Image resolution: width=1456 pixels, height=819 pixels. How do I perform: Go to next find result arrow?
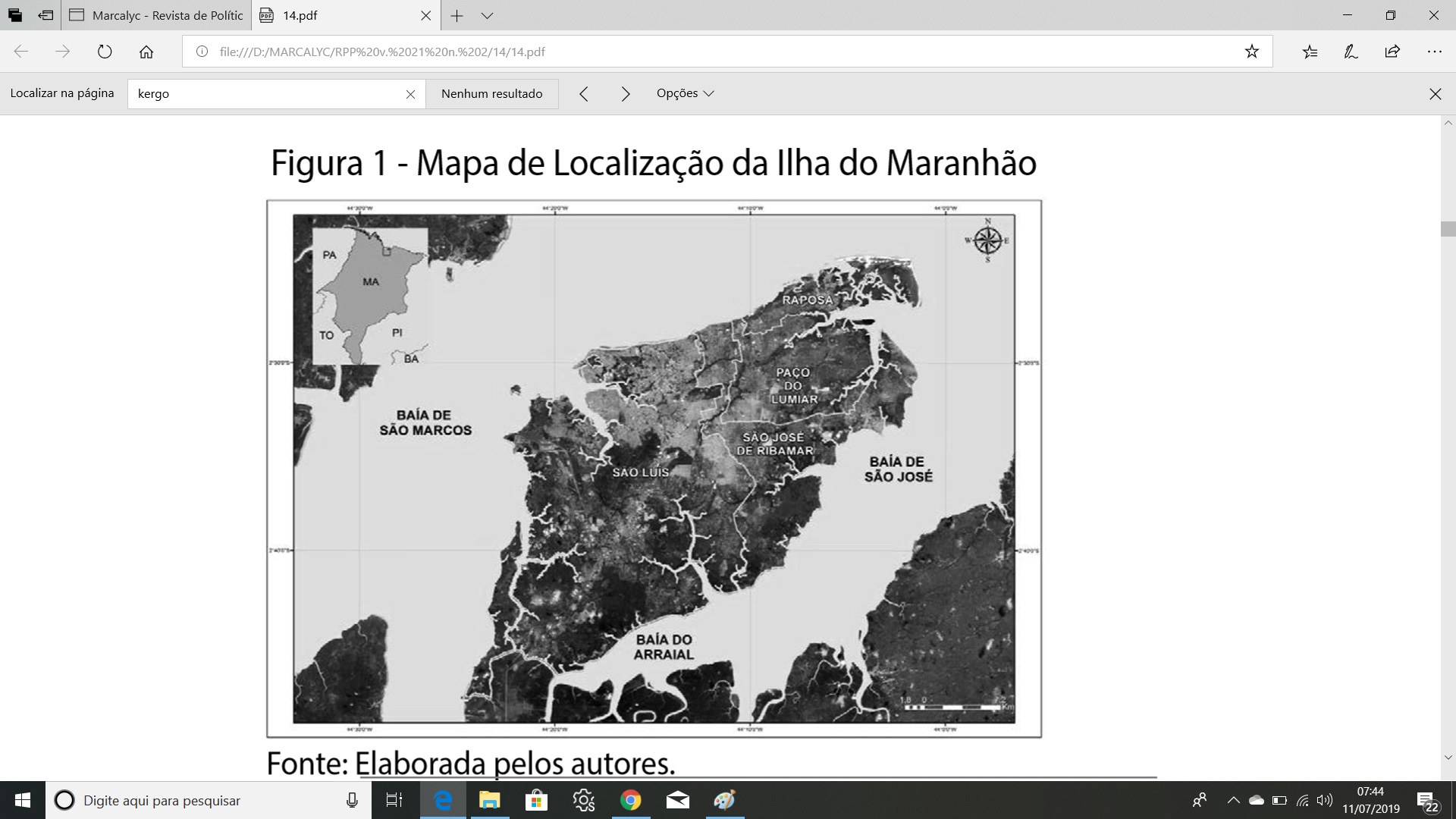tap(625, 93)
